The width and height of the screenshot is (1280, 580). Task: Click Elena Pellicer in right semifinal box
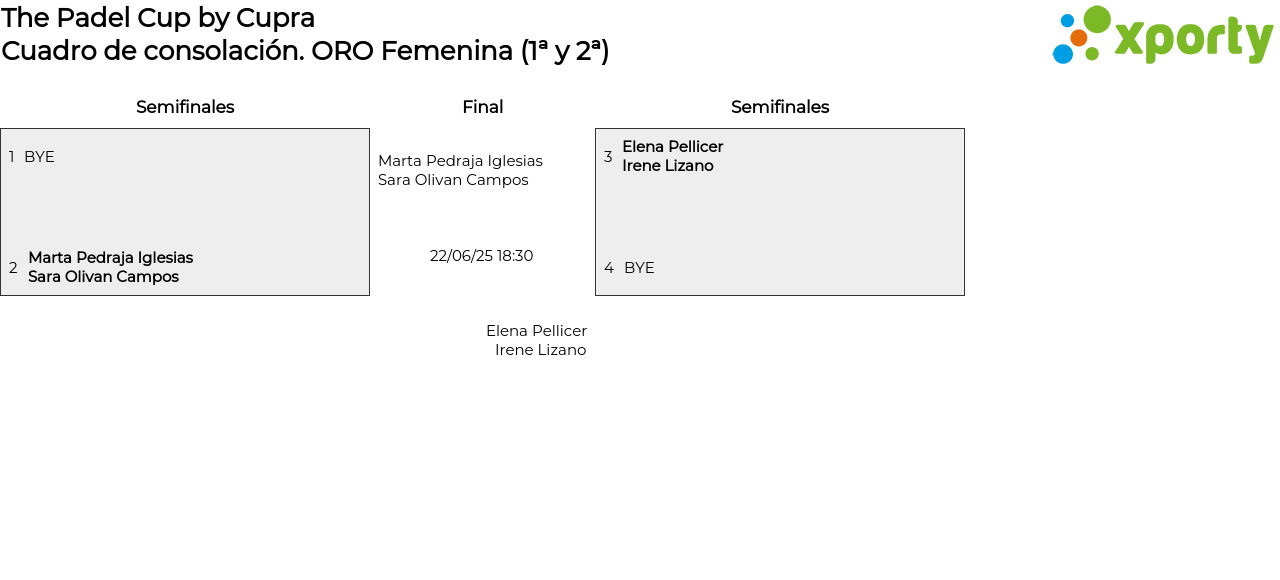tap(672, 147)
